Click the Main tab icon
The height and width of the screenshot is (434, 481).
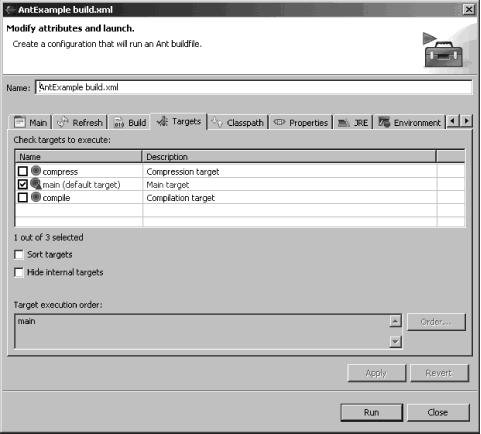(x=20, y=122)
